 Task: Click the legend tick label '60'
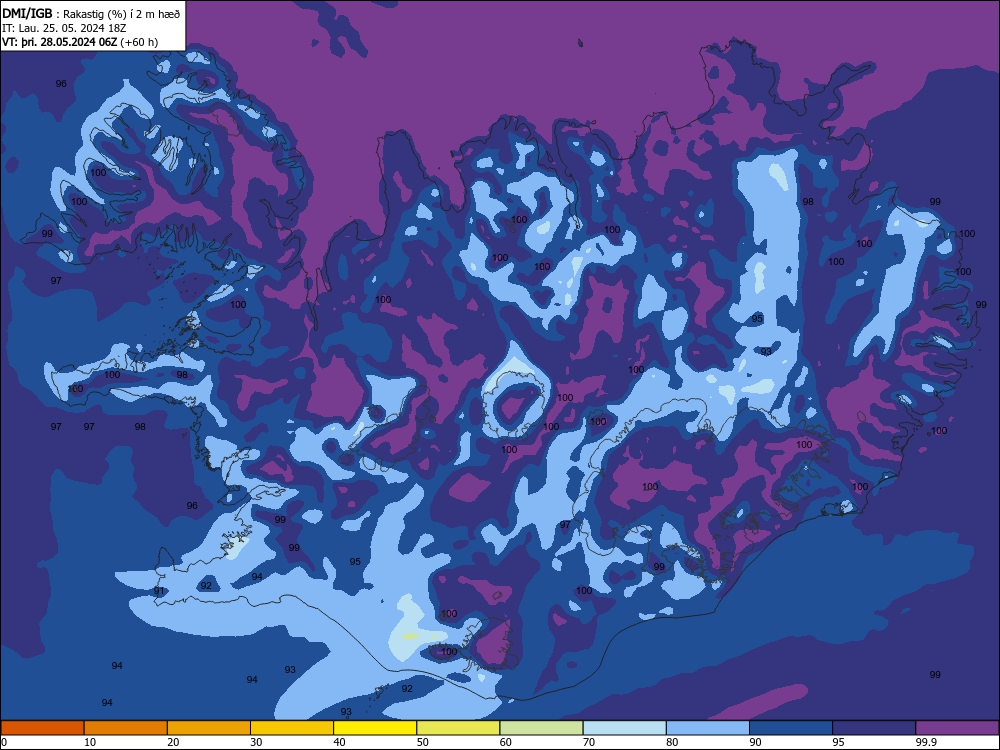(x=506, y=742)
